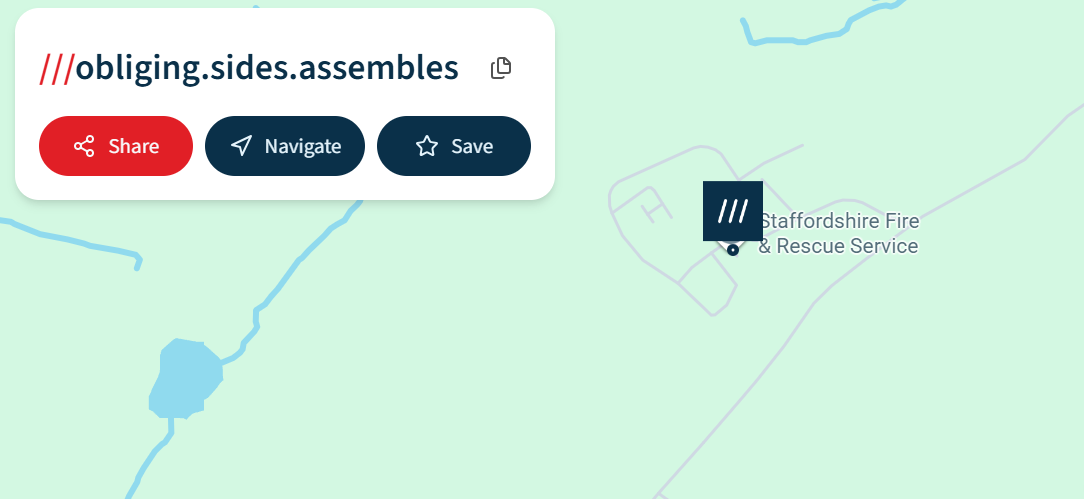The width and height of the screenshot is (1084, 499).
Task: Click the Staffordshire Fire & Rescue Service label
Action: (838, 234)
